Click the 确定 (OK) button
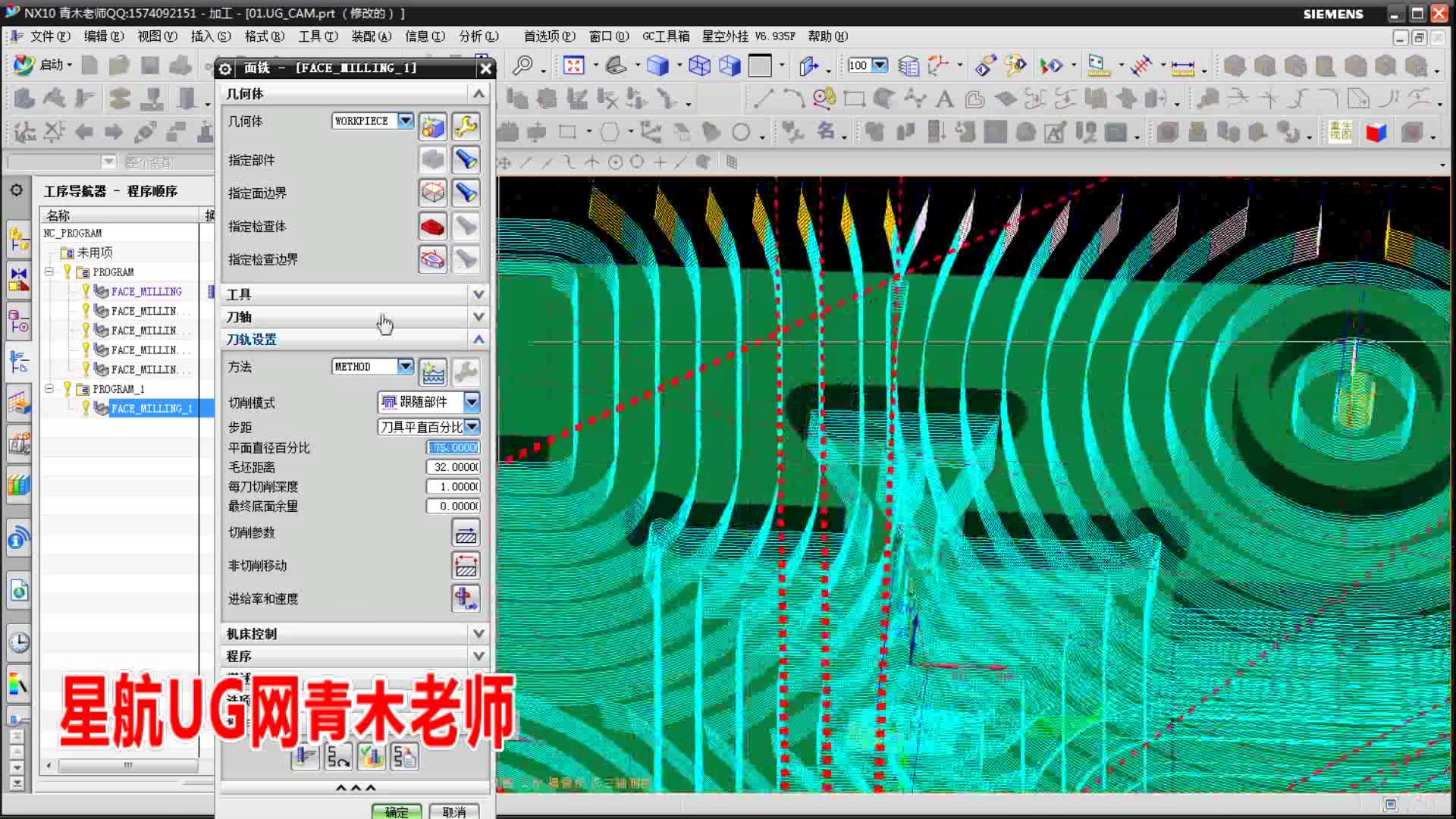 [396, 811]
